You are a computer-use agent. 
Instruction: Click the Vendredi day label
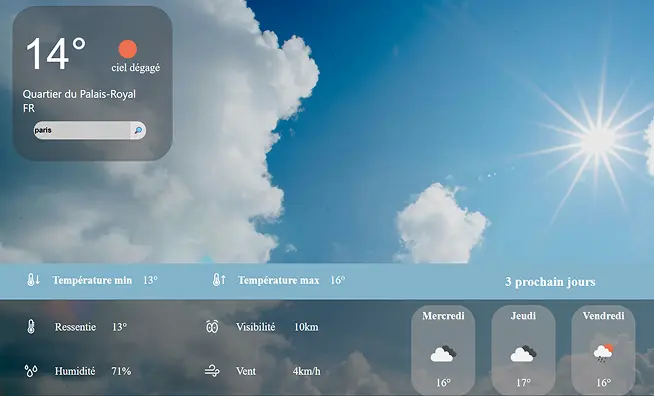[x=604, y=316]
